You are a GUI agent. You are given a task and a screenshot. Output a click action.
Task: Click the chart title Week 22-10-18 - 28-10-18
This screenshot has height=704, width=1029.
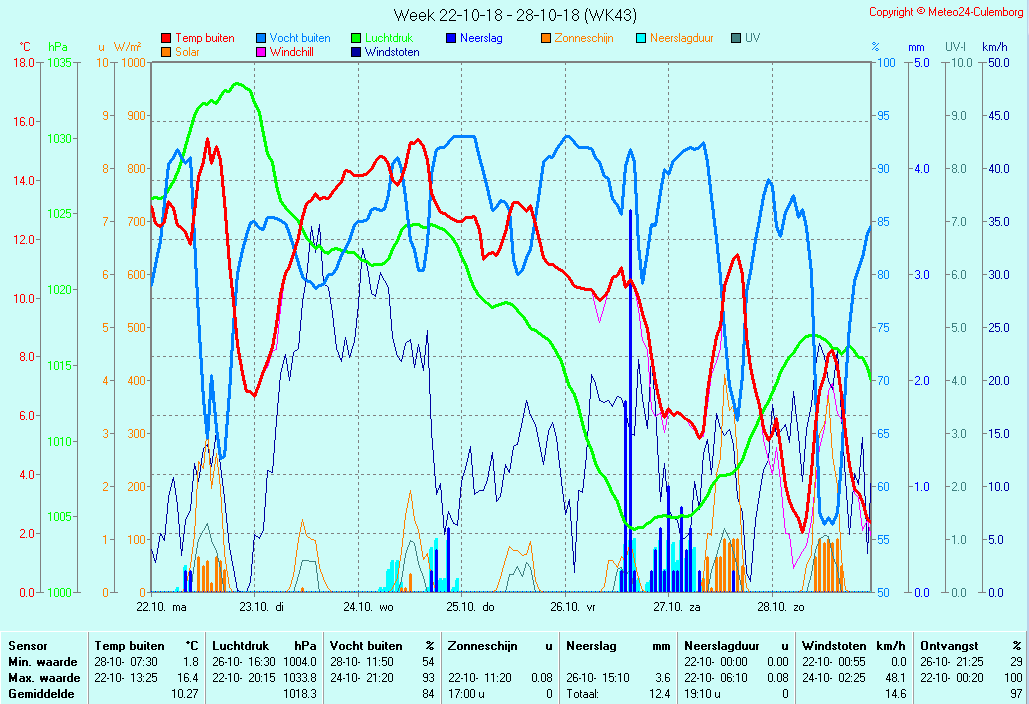(514, 15)
